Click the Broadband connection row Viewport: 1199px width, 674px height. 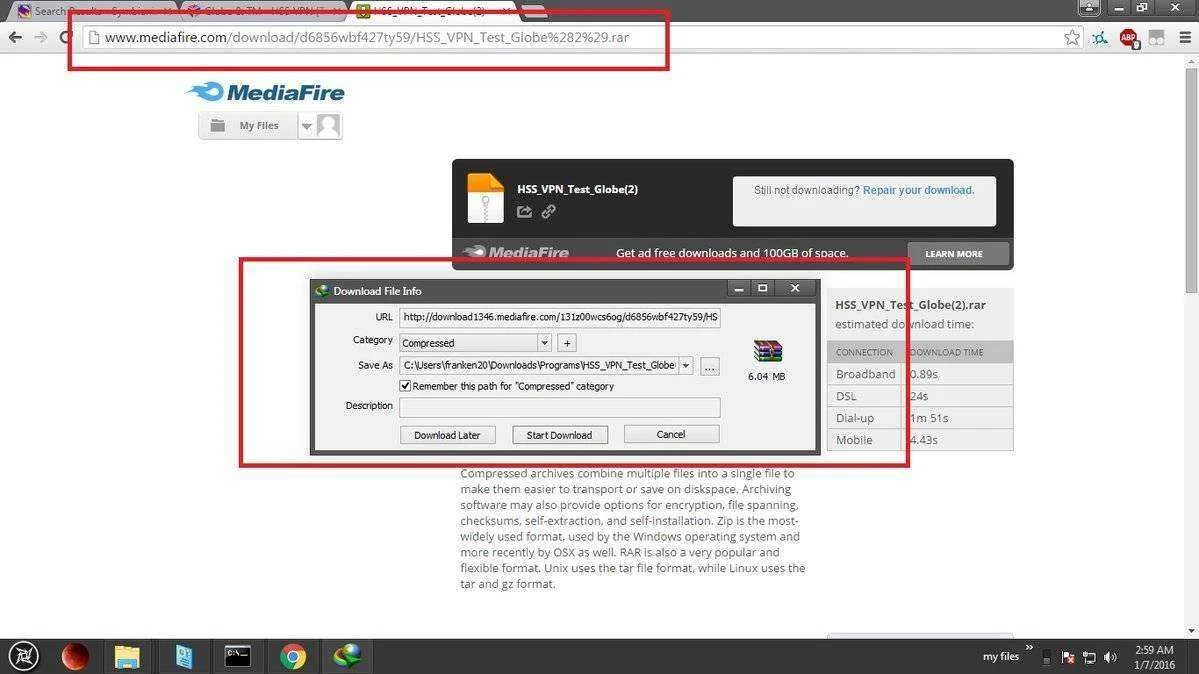pyautogui.click(x=920, y=374)
